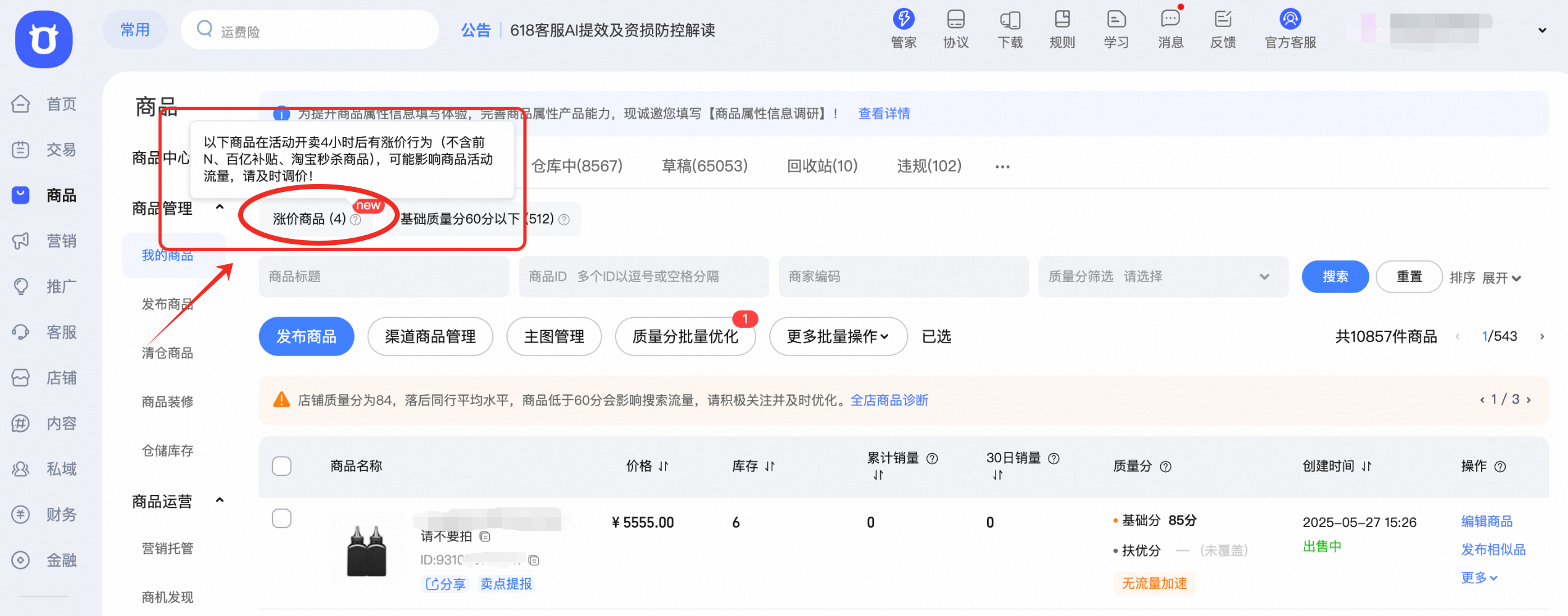1568x616 pixels.
Task: Switch to 仓库中(8567) tab
Action: coord(577,166)
